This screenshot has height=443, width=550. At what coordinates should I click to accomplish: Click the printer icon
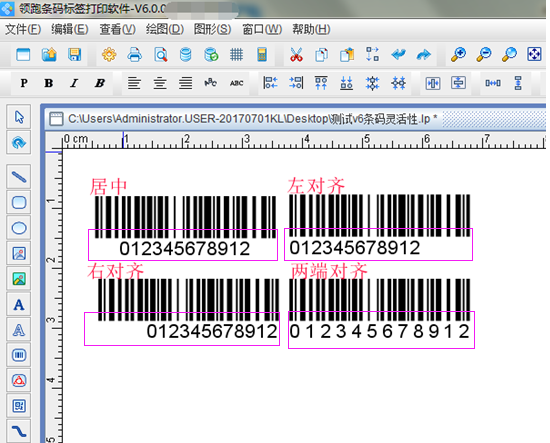(135, 55)
